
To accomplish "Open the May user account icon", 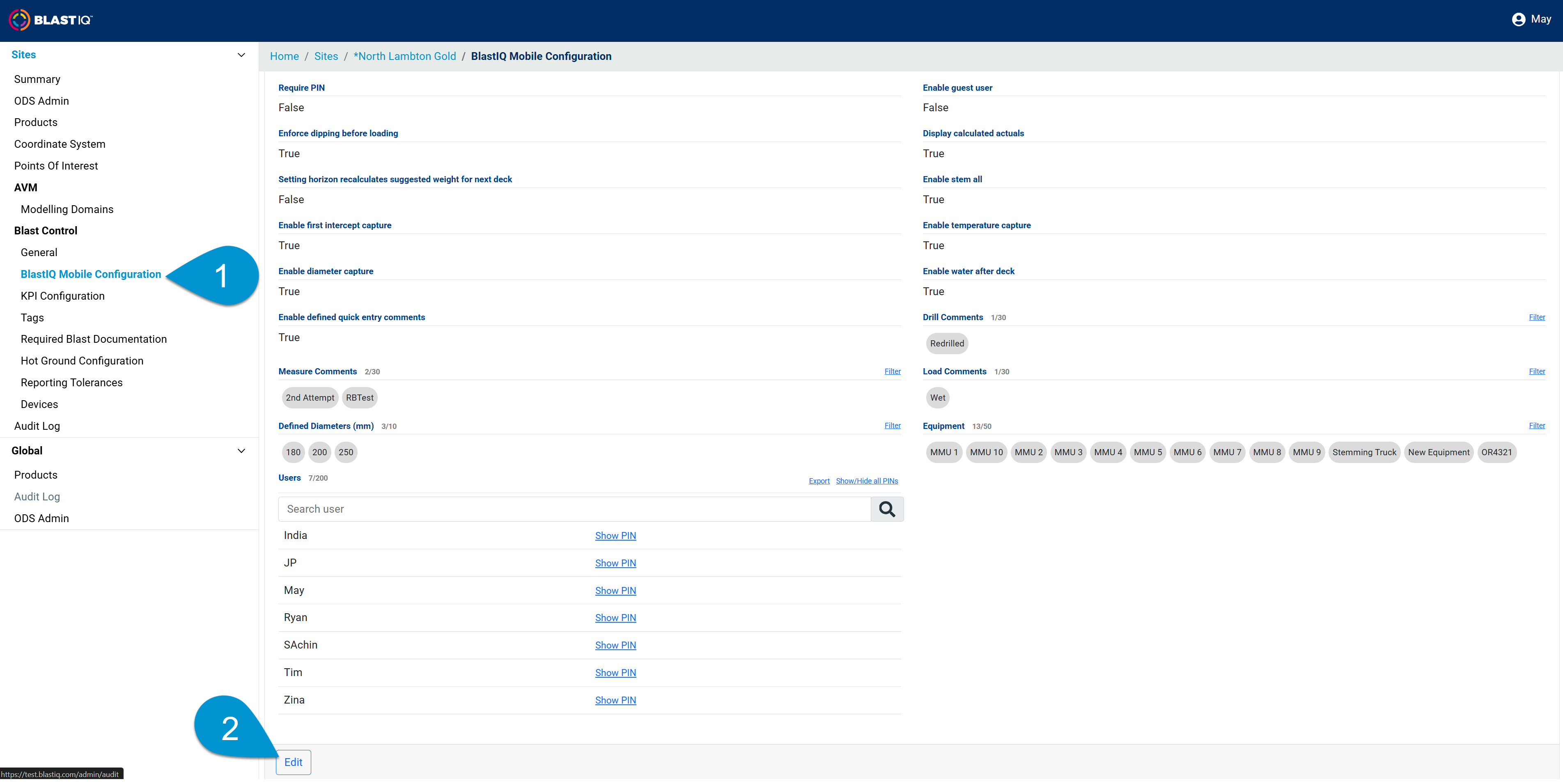I will click(x=1518, y=19).
